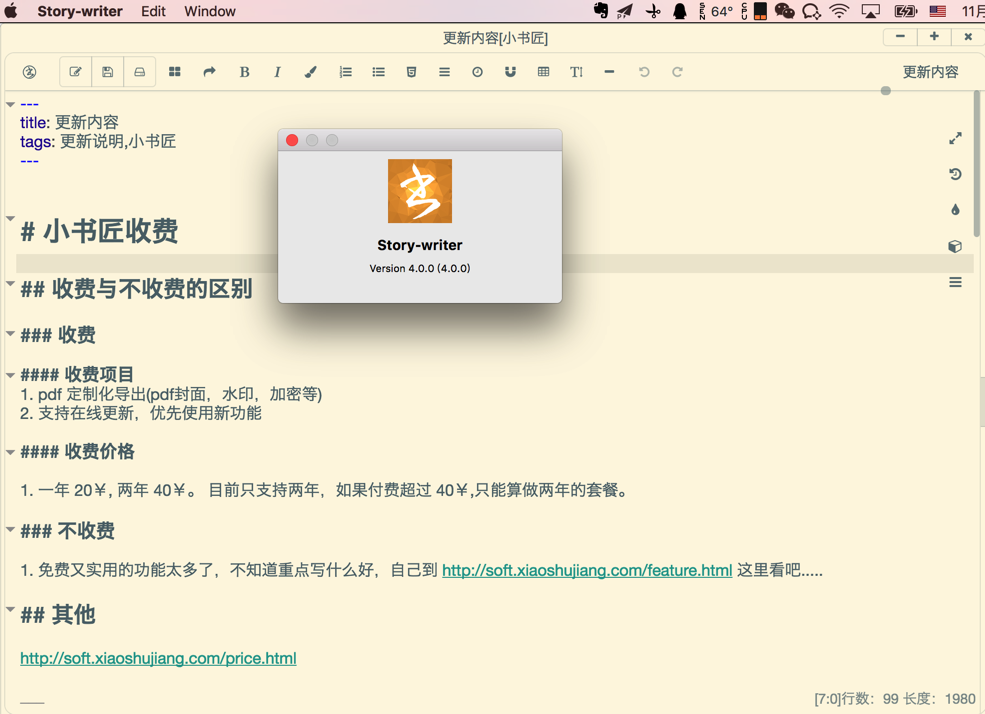Click the line '2. 支持在线更新'

pos(141,413)
